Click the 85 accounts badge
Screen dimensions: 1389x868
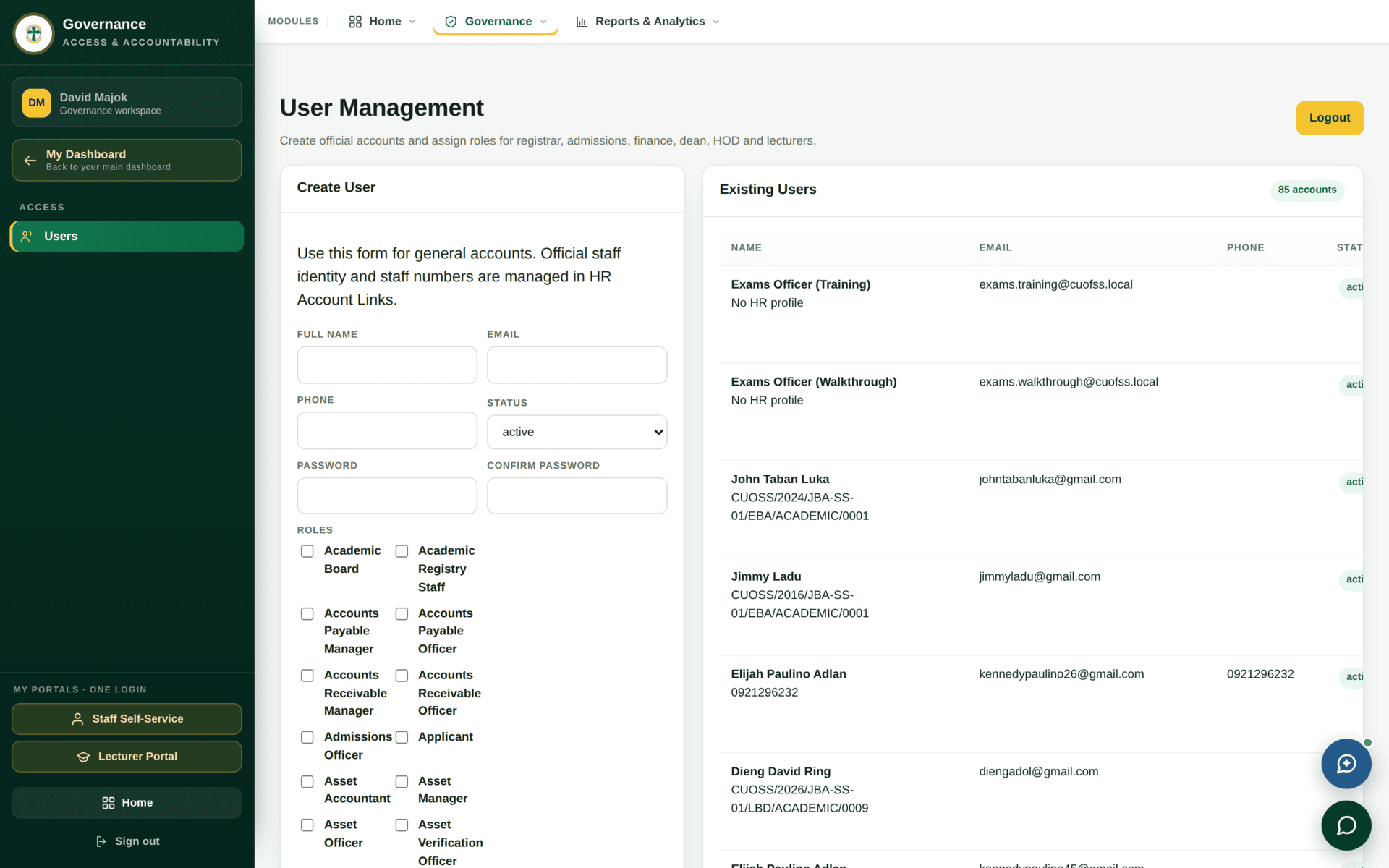click(1307, 190)
